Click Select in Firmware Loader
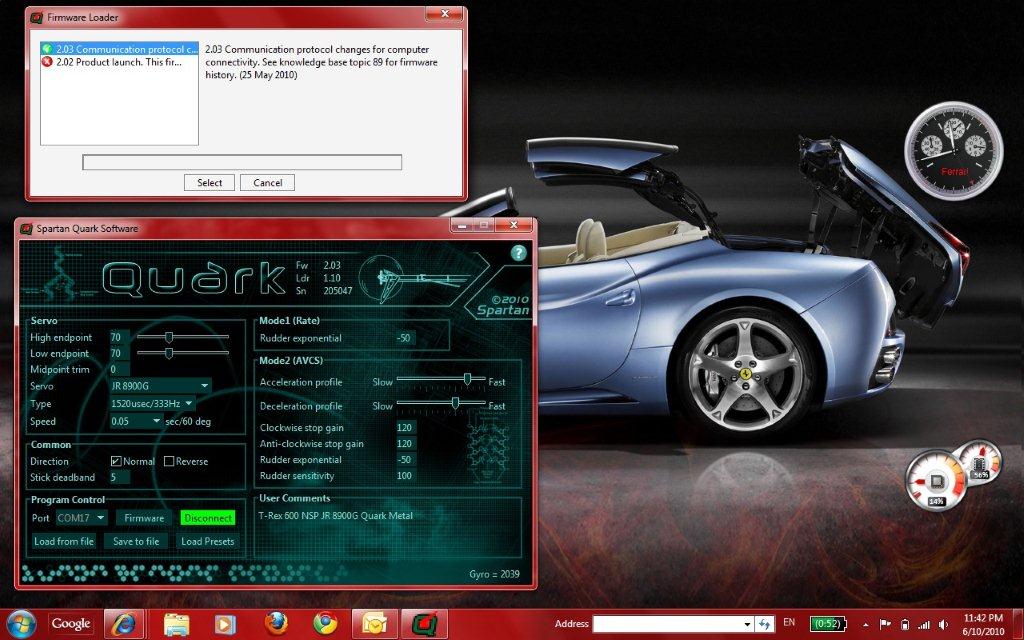The image size is (1024, 640). 210,183
